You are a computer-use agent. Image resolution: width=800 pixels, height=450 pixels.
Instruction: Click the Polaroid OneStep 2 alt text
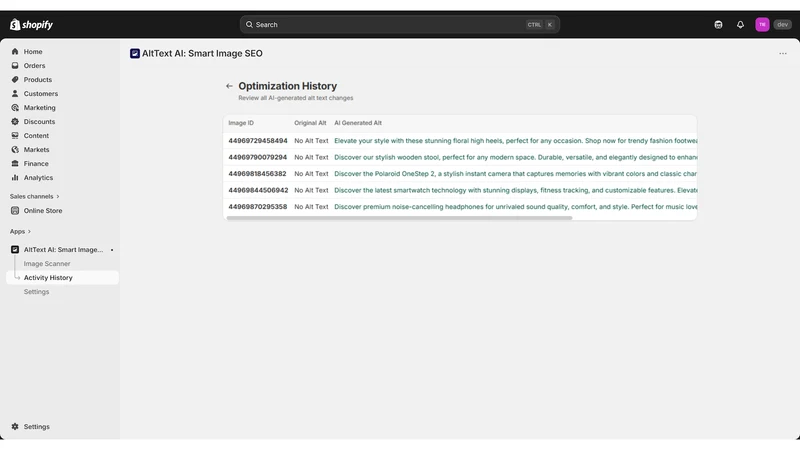click(515, 173)
